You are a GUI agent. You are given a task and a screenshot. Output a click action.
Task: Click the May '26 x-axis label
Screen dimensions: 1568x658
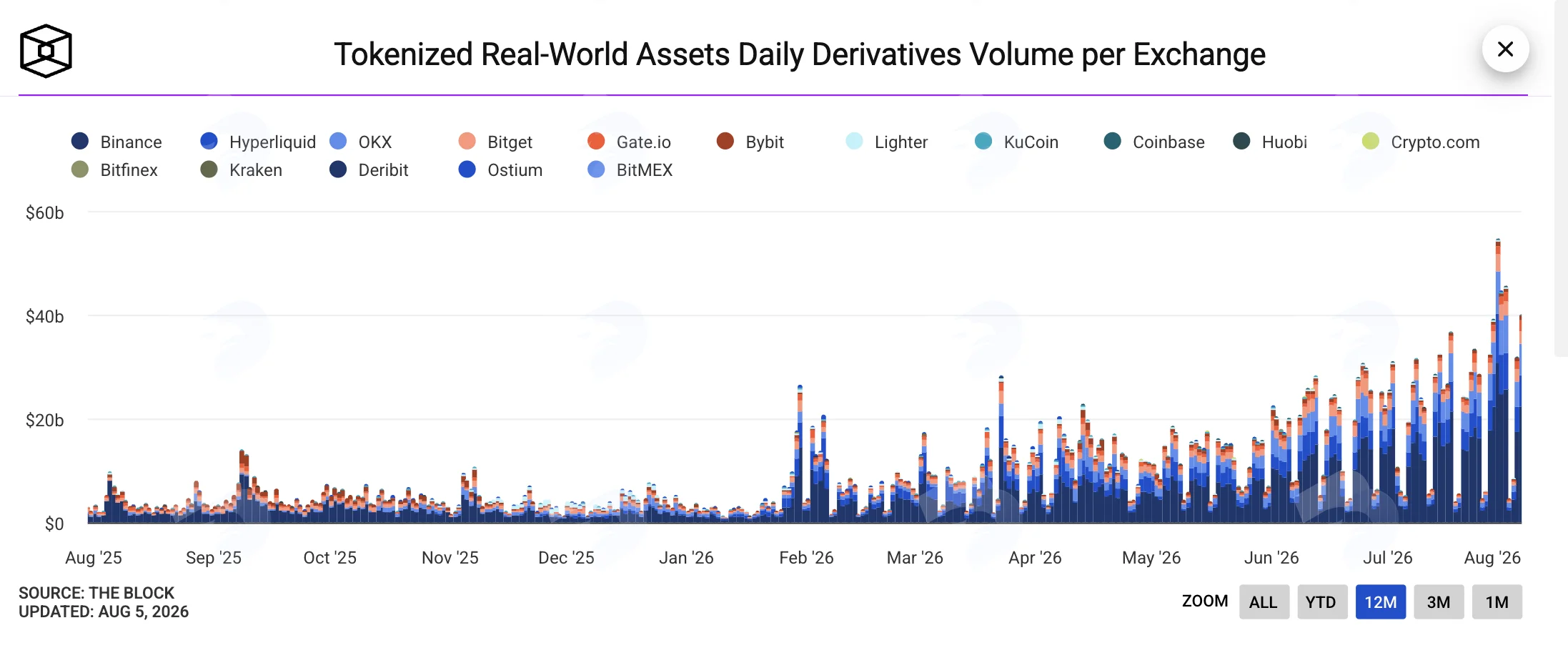(x=1152, y=558)
